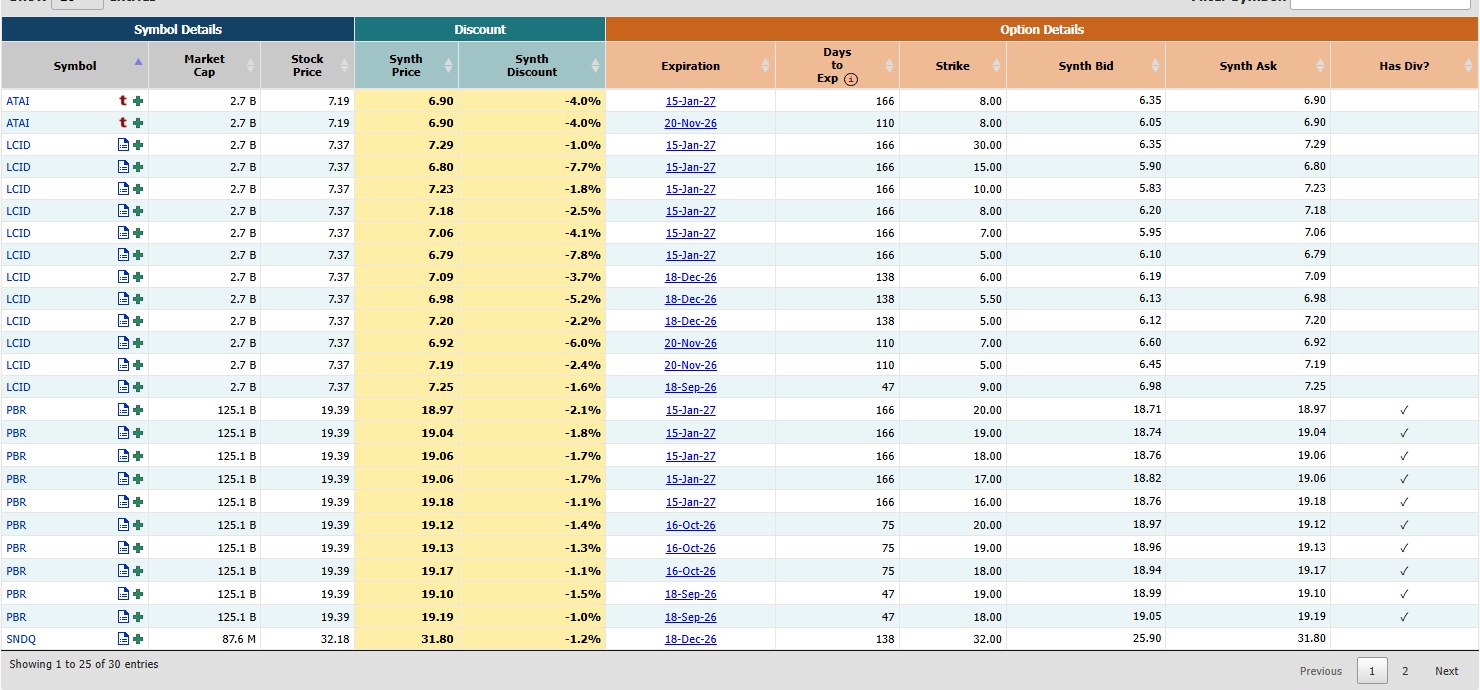
Task: Click the green plus in LCID strike 5.50 row
Action: coord(138,299)
